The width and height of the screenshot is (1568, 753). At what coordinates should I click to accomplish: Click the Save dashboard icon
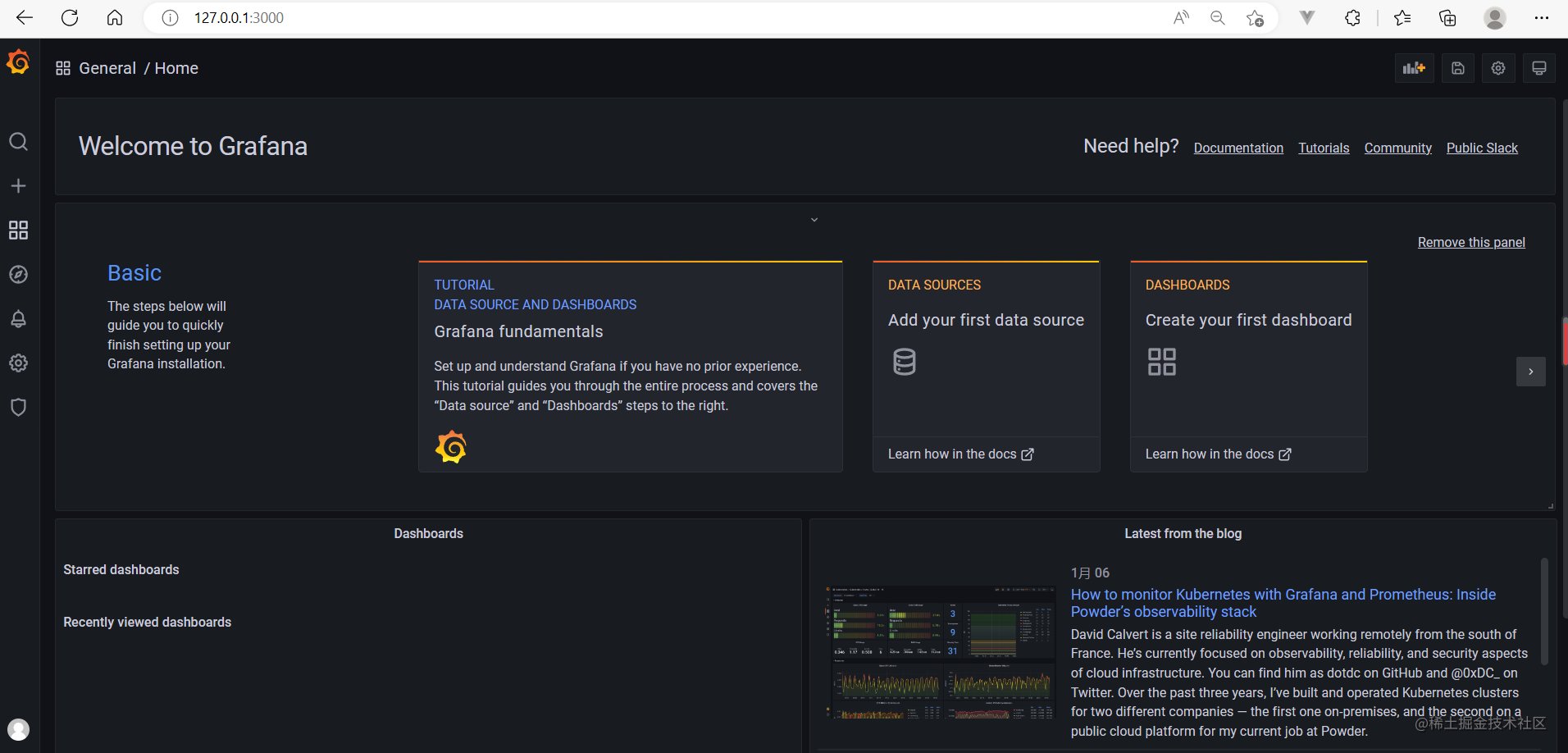tap(1457, 68)
